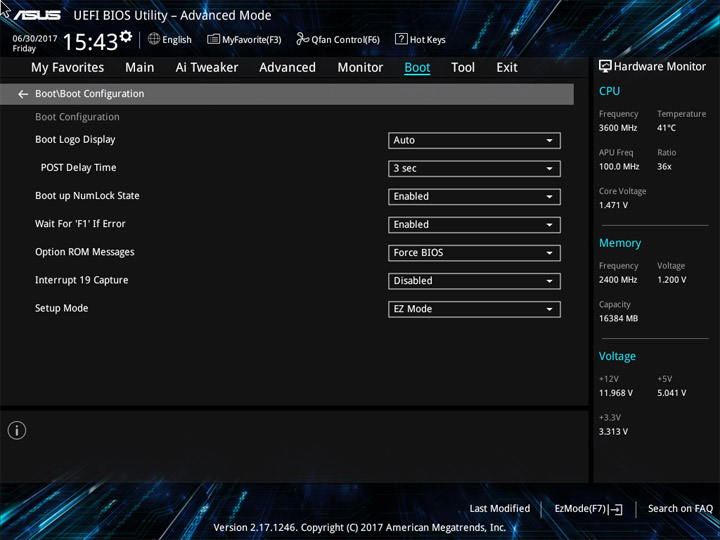Screen dimensions: 720x540
Task: Click the settings gear next to the clock
Action: tap(125, 36)
